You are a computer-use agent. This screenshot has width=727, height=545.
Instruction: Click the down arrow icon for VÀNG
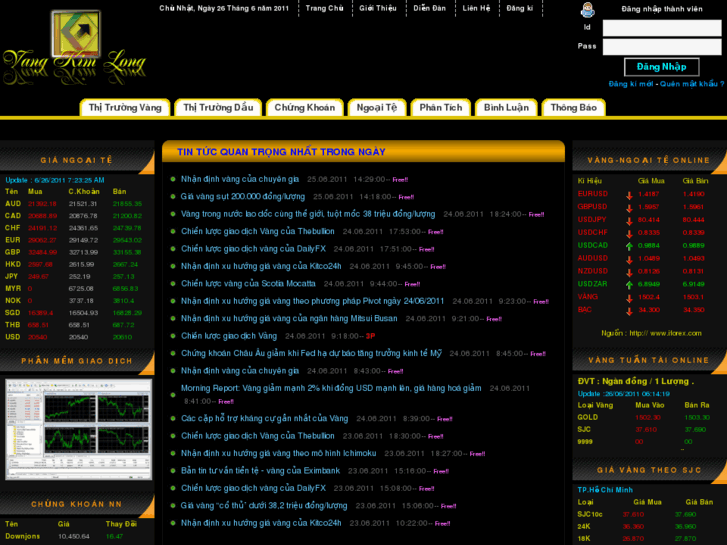point(629,298)
